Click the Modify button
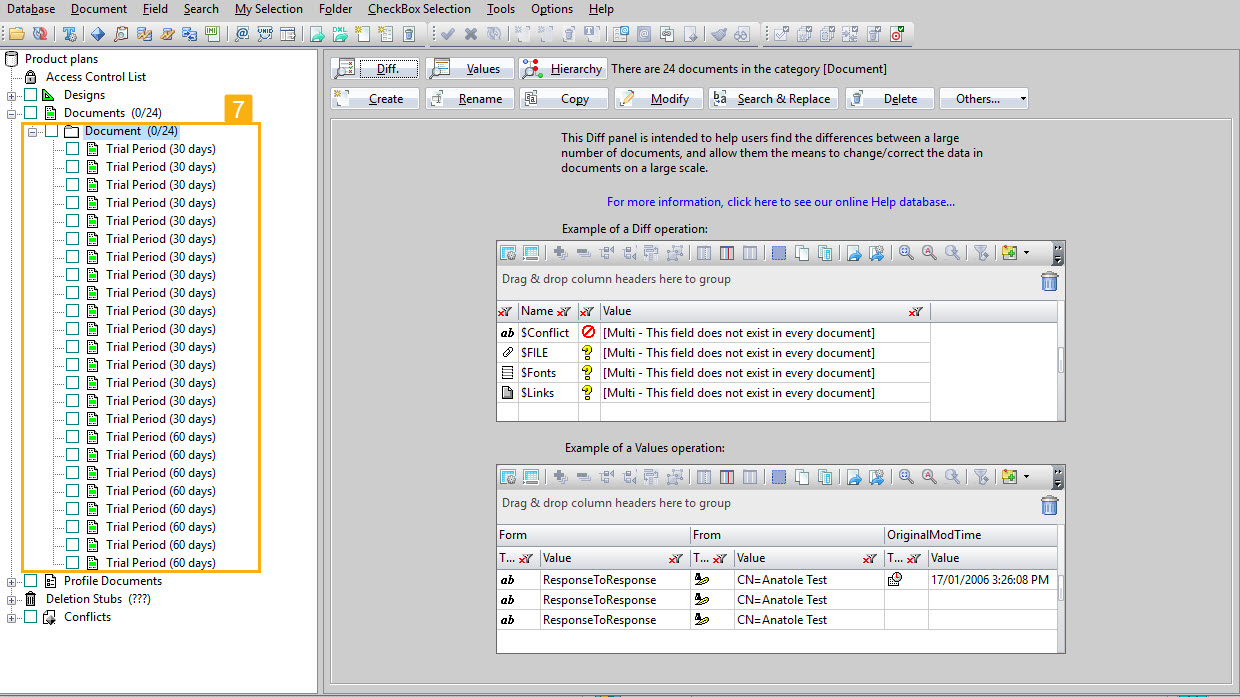The height and width of the screenshot is (697, 1240). pos(658,99)
